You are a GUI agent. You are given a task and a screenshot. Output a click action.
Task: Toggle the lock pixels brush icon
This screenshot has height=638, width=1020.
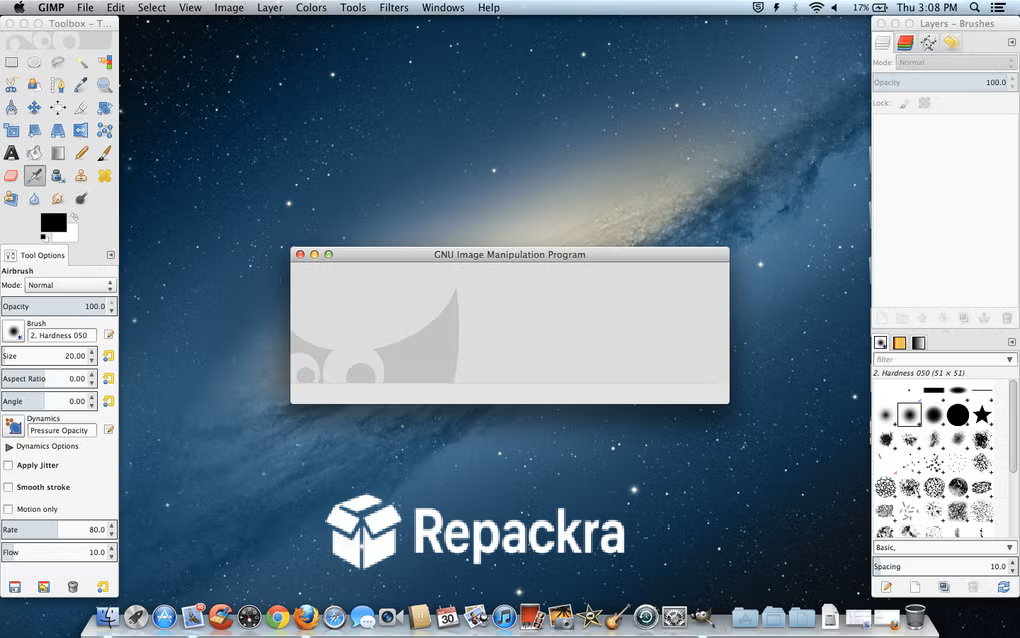[x=904, y=103]
